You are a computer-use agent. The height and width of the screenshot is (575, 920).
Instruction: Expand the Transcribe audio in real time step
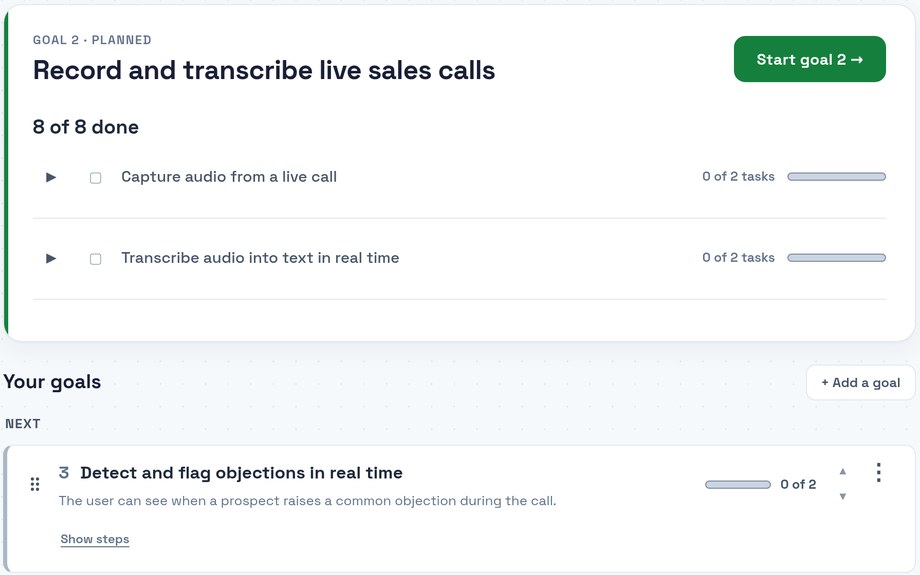[x=51, y=258]
